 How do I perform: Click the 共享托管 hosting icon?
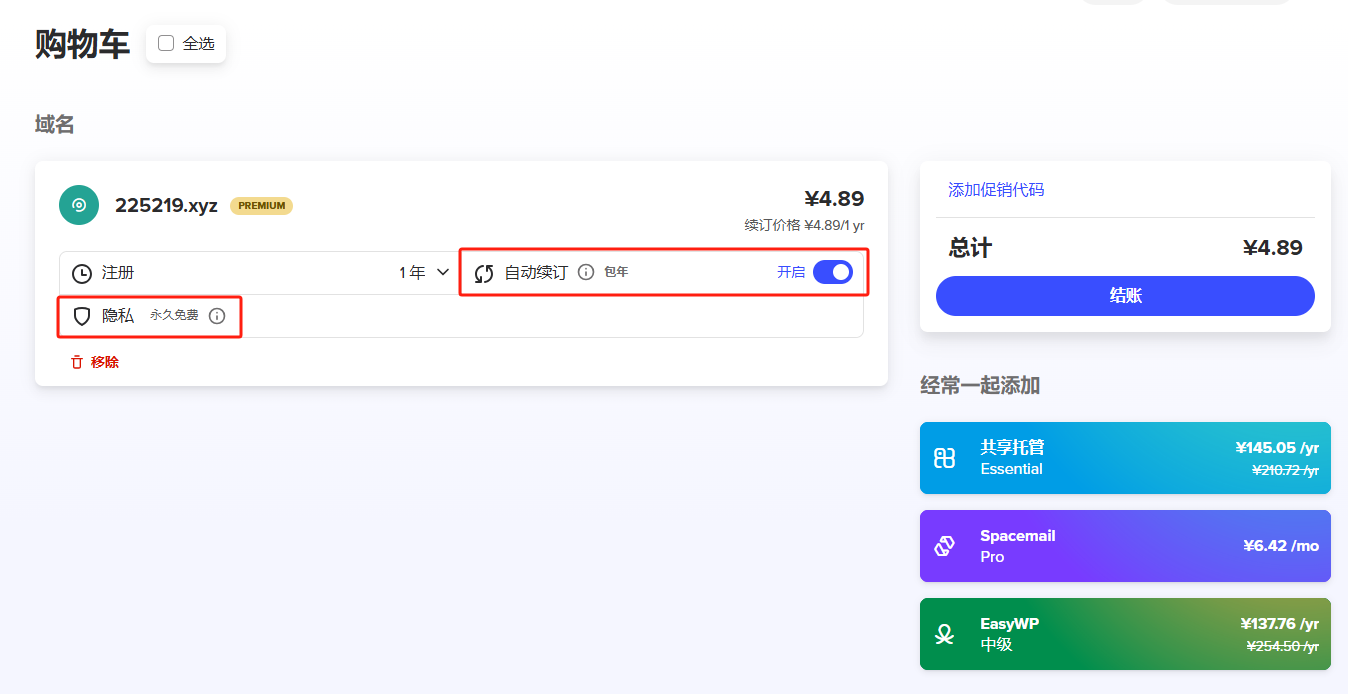click(944, 458)
